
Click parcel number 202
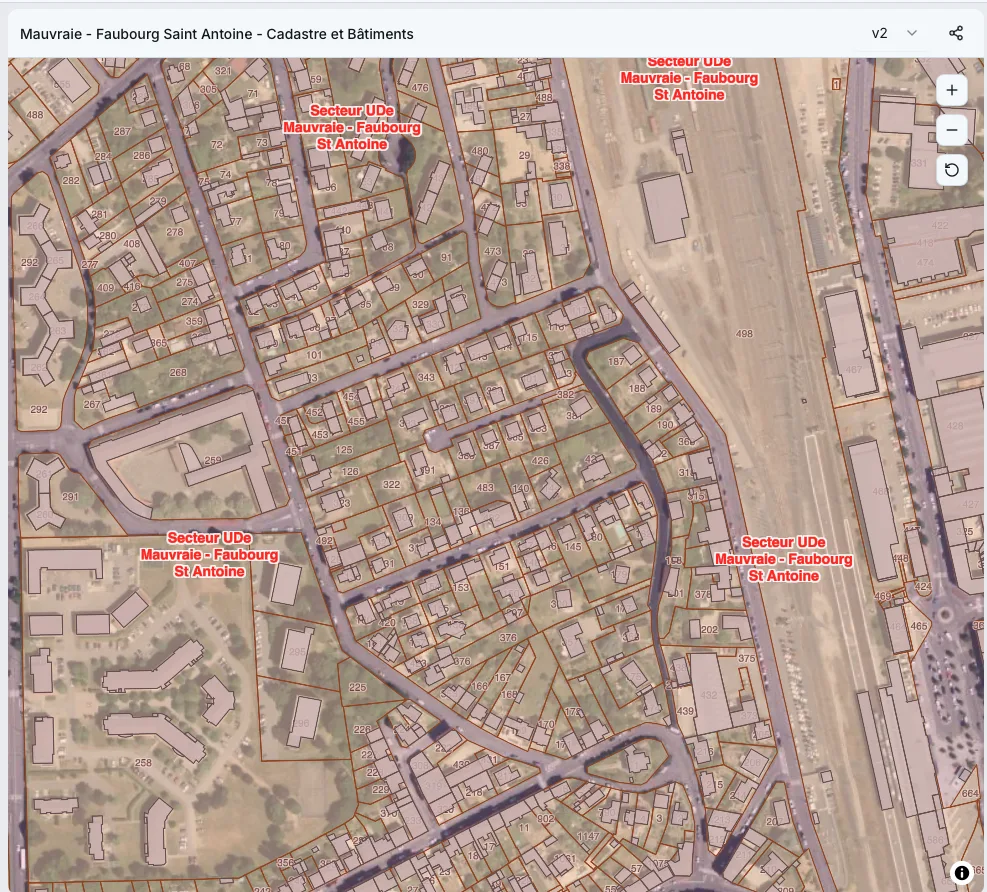709,629
